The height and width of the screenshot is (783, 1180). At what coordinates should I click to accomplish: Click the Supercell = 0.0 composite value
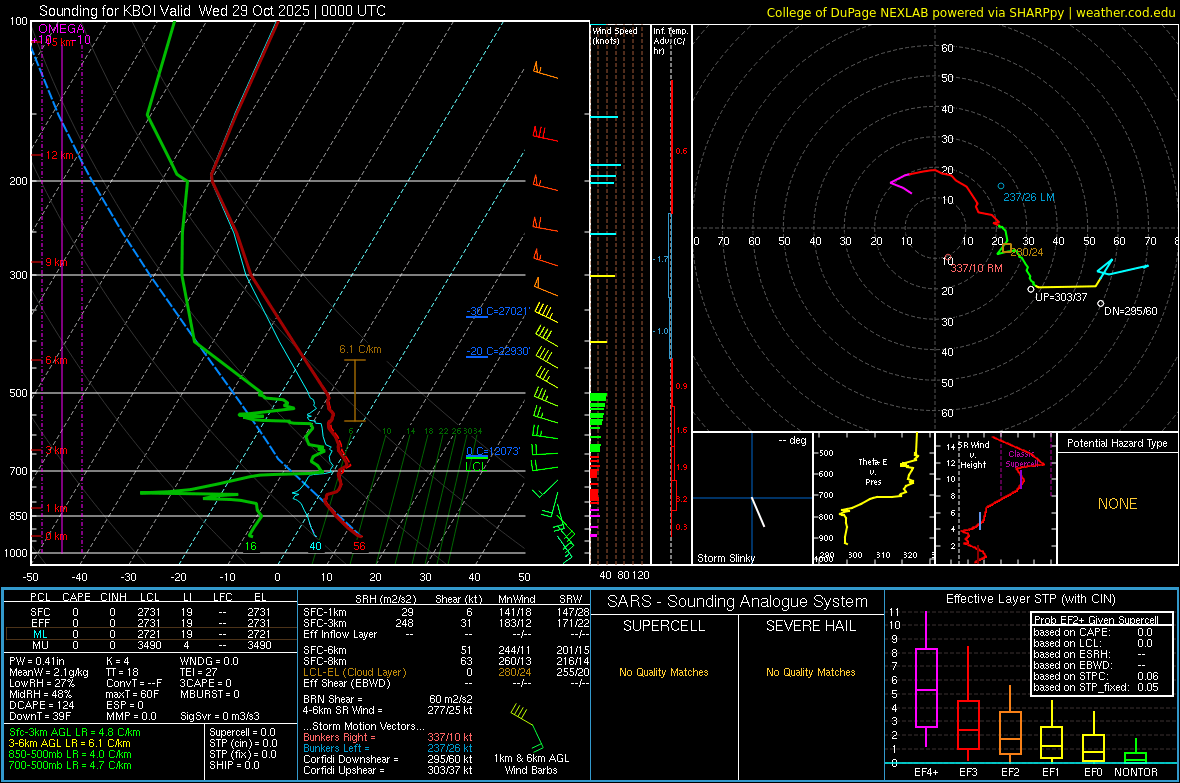(242, 732)
